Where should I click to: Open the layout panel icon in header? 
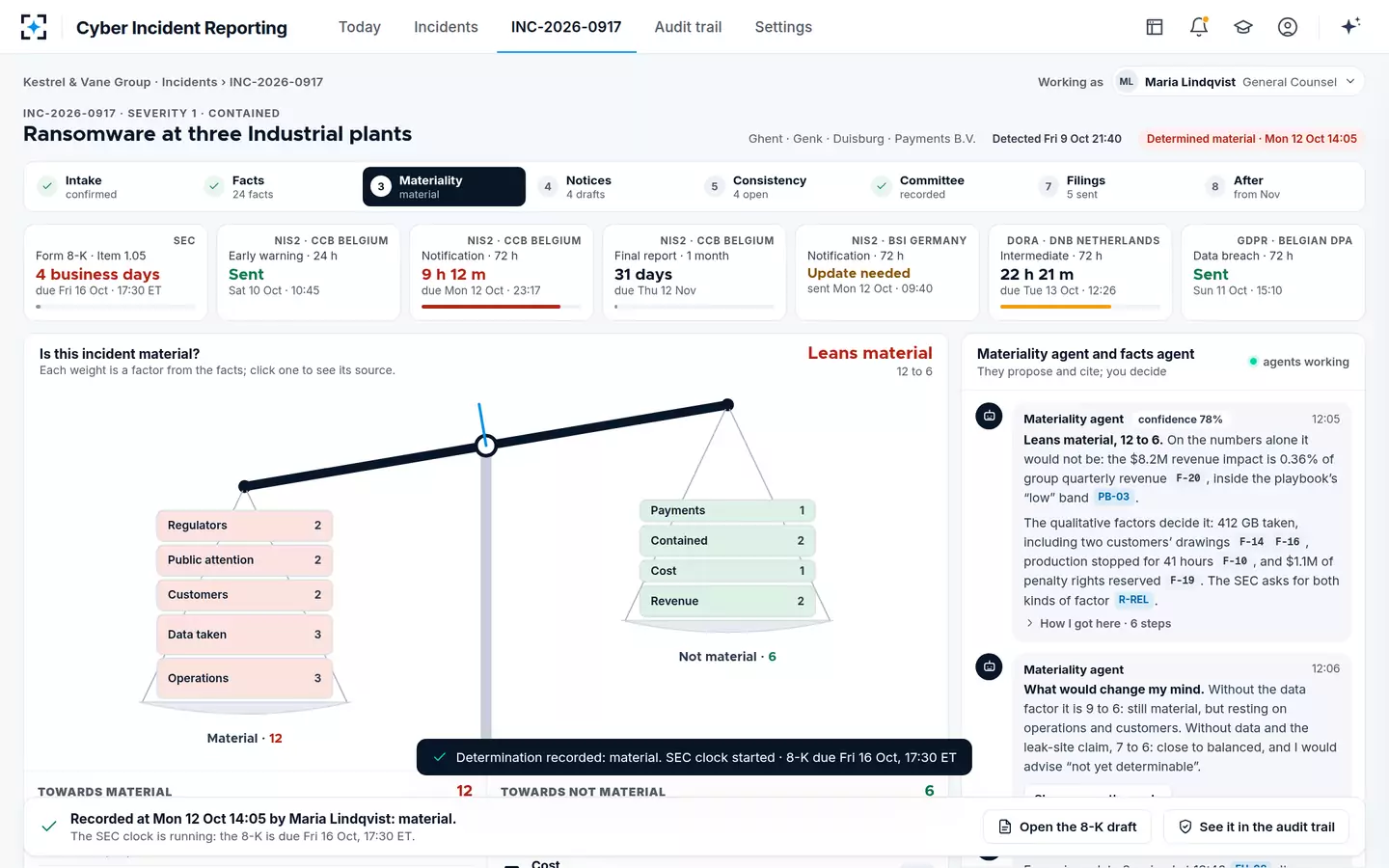point(1155,27)
